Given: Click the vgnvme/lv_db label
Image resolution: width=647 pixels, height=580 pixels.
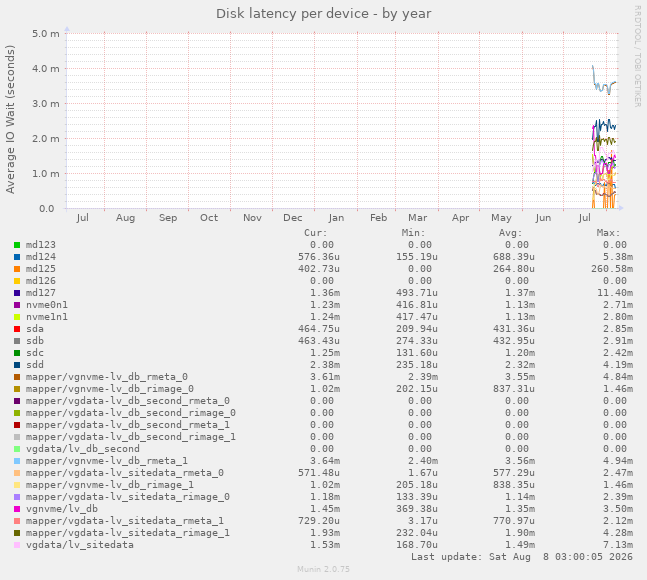Looking at the screenshot, I should click(x=62, y=508).
